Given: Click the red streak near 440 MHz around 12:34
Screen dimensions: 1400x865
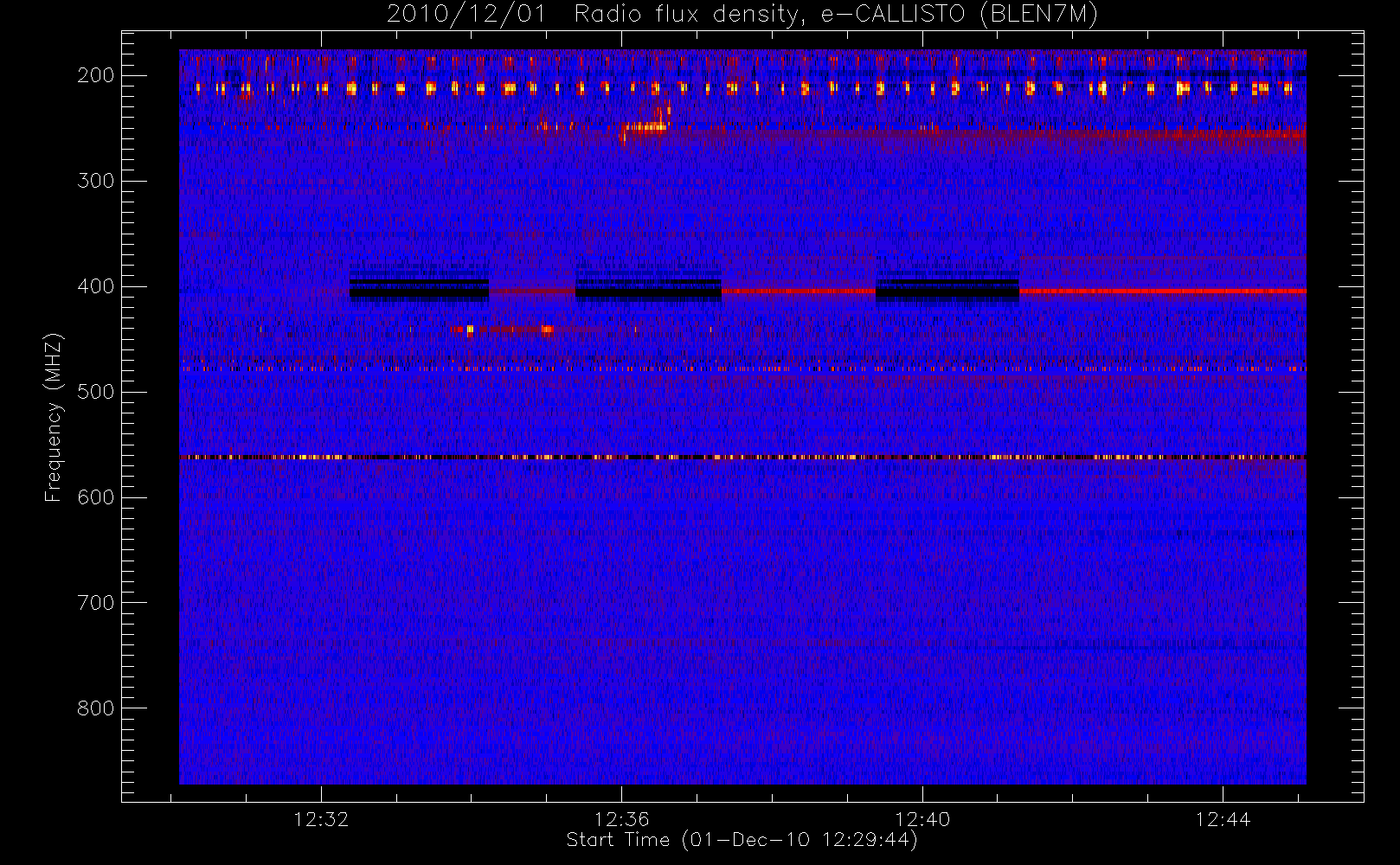Looking at the screenshot, I should coord(503,329).
